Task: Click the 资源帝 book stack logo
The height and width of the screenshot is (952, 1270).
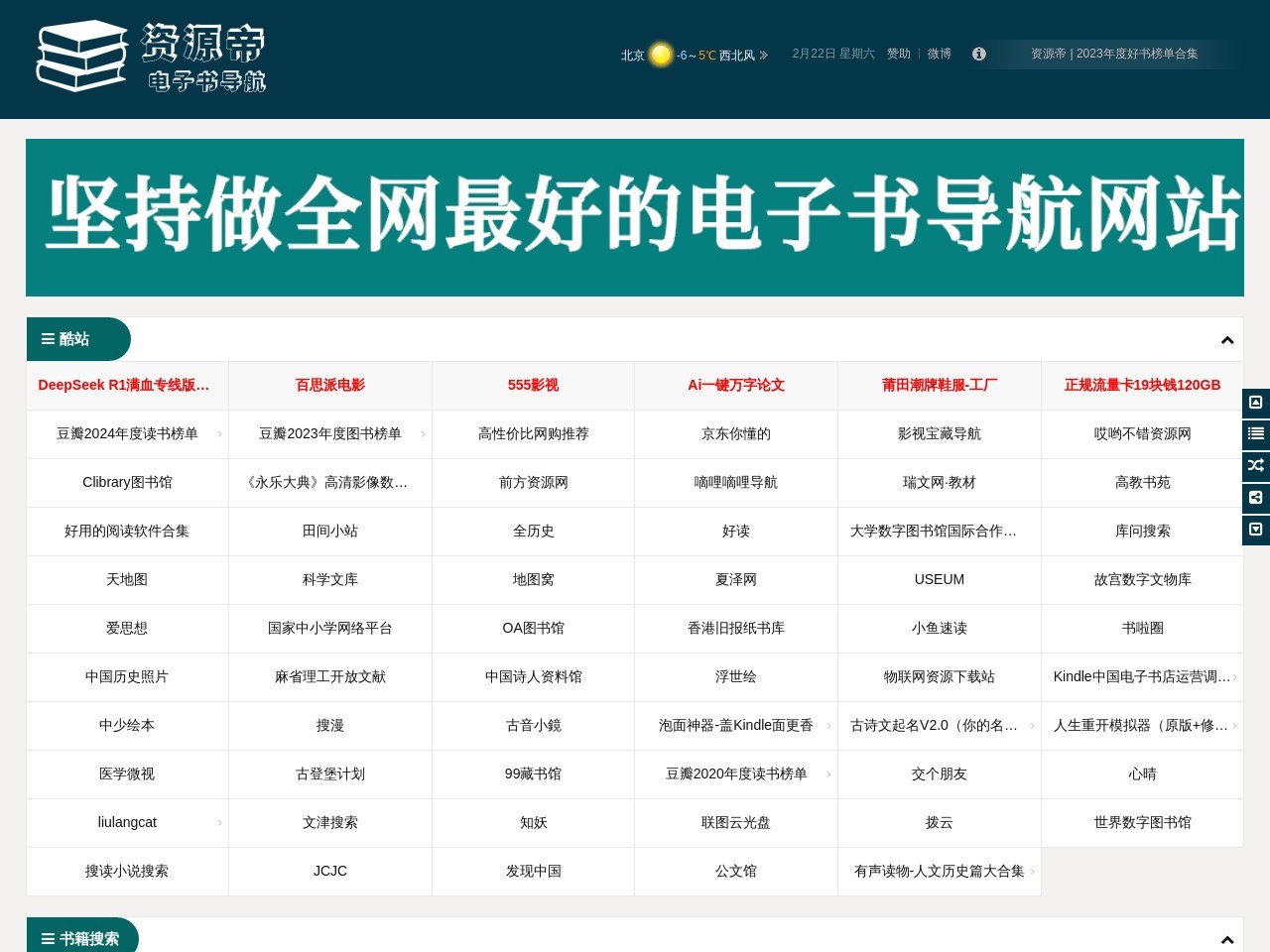Action: [151, 57]
